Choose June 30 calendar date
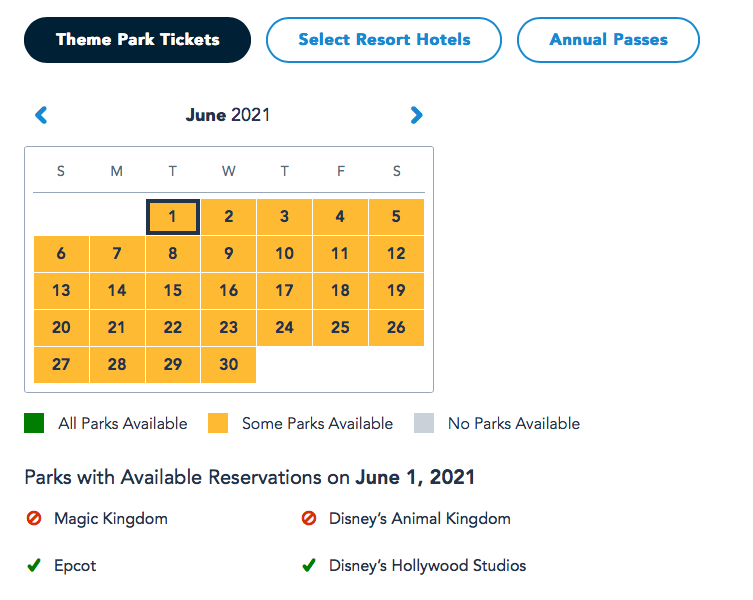Viewport: 753px width, 600px height. [229, 365]
